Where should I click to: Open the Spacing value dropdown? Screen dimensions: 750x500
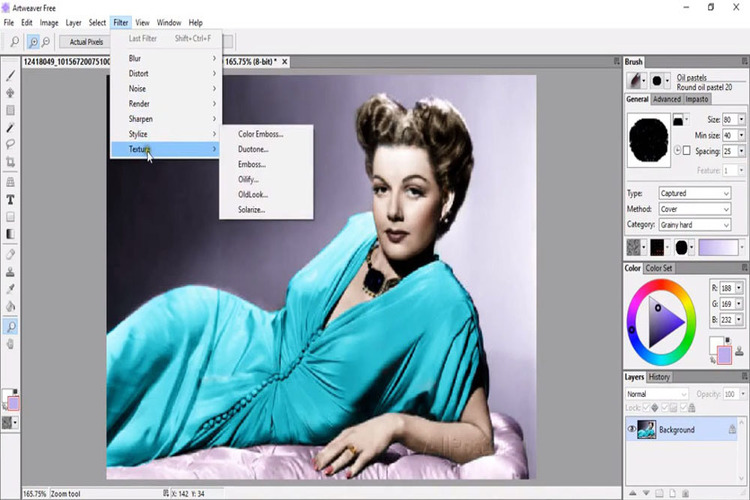click(741, 151)
